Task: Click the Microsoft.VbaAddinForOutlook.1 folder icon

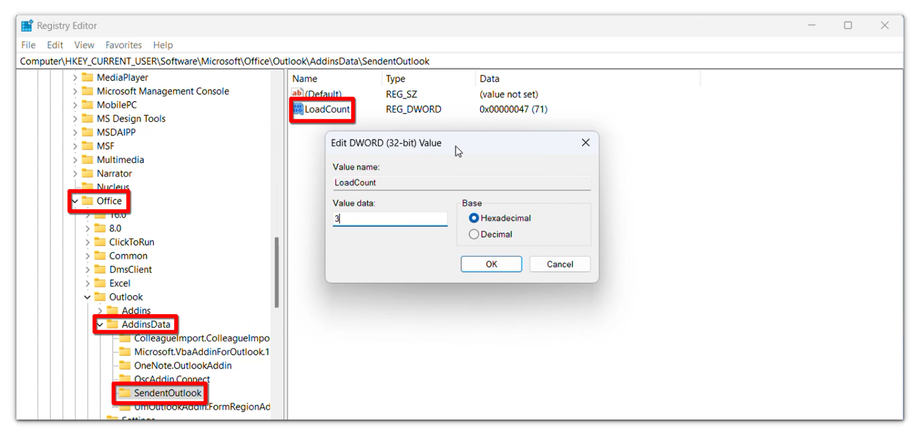Action: click(x=124, y=352)
